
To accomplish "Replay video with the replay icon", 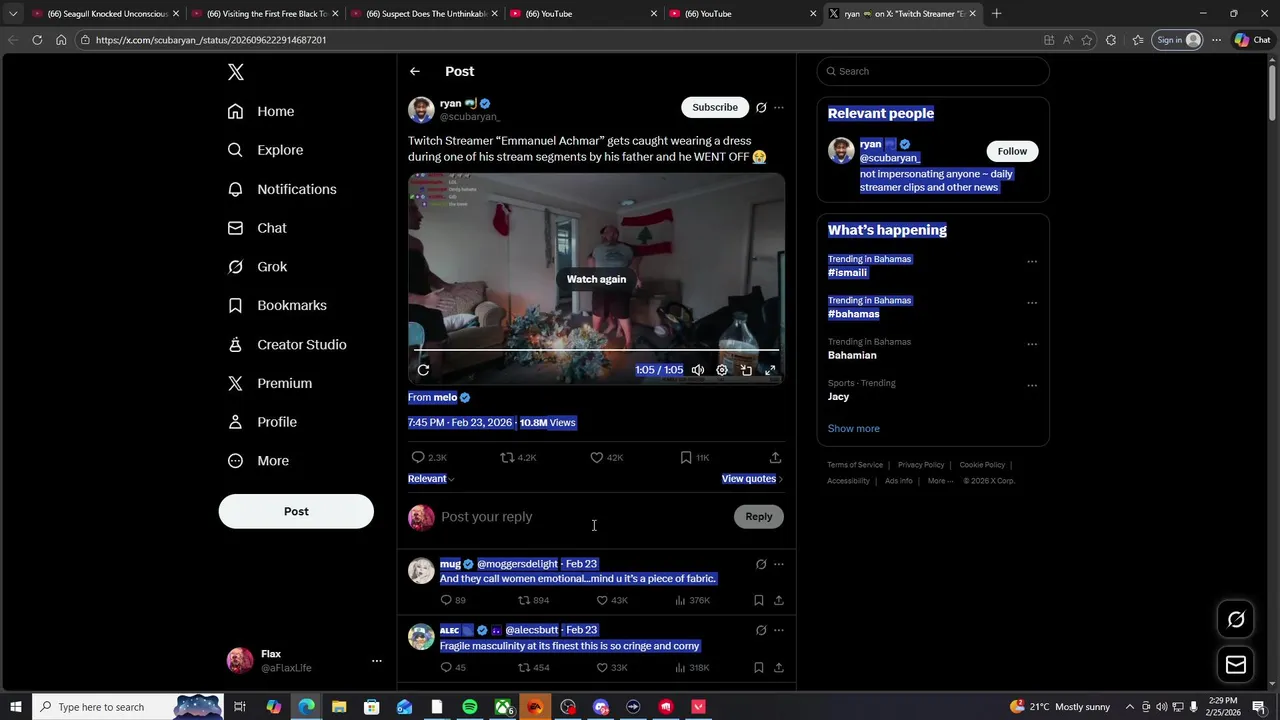I will pos(423,370).
